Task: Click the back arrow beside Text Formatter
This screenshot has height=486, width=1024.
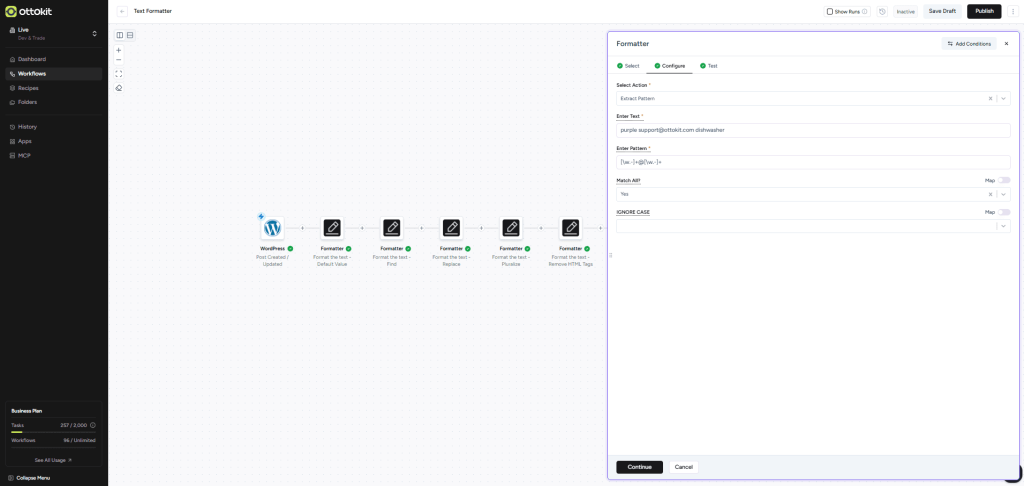Action: coord(122,11)
